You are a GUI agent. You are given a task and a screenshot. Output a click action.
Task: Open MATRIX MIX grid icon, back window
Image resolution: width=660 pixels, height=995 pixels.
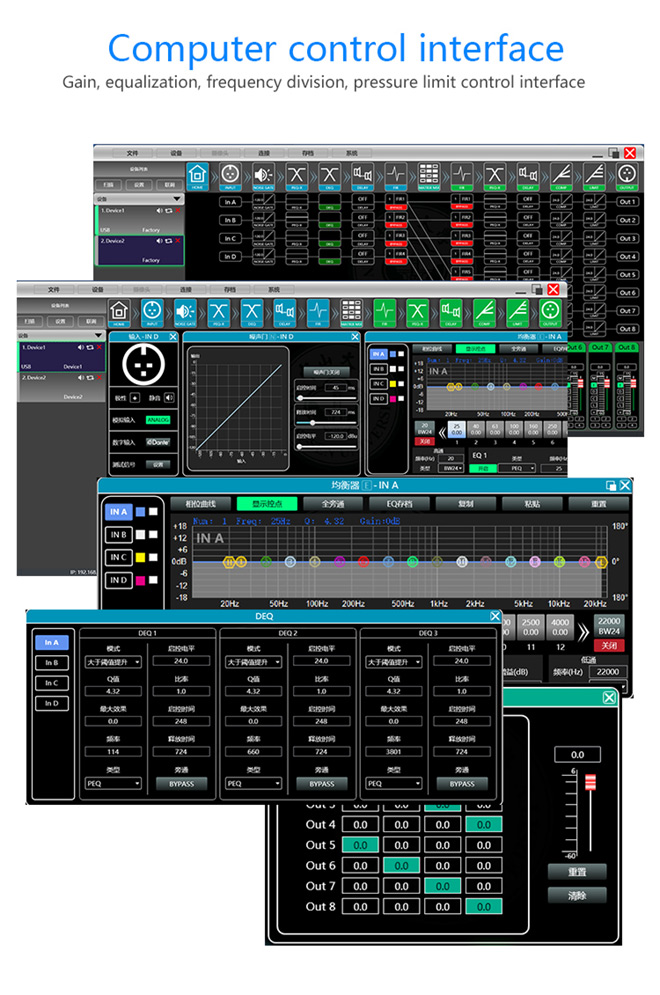coord(428,175)
